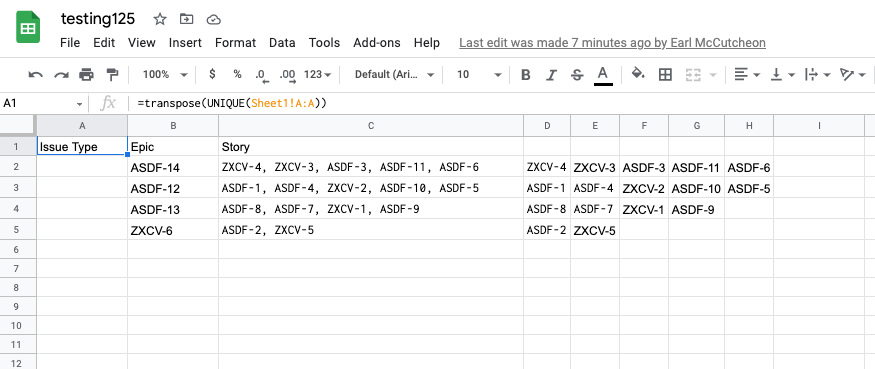Click the Undo arrow icon
This screenshot has width=875, height=369.
point(36,75)
